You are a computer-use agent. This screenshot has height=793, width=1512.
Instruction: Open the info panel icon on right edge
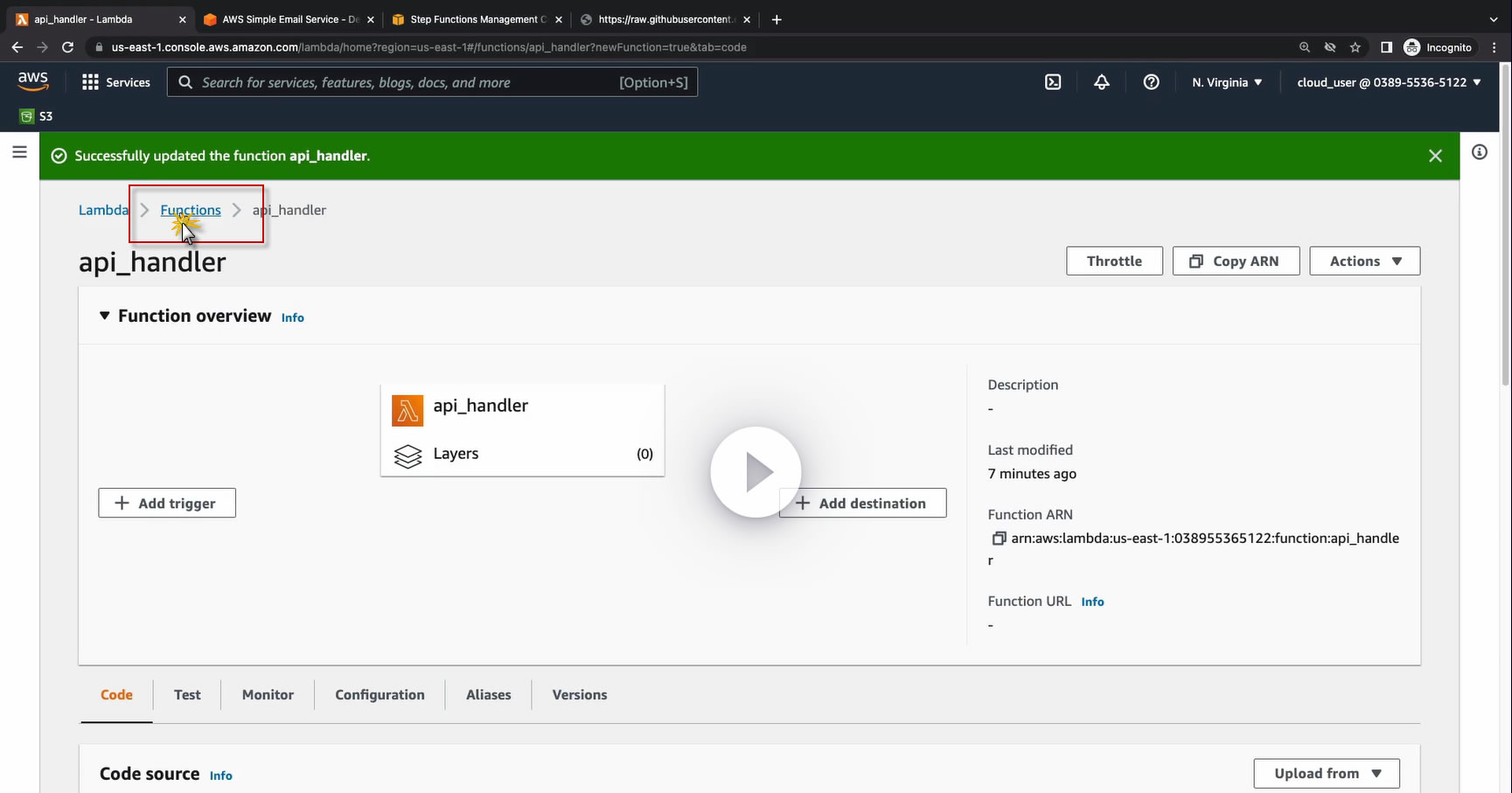pyautogui.click(x=1480, y=152)
